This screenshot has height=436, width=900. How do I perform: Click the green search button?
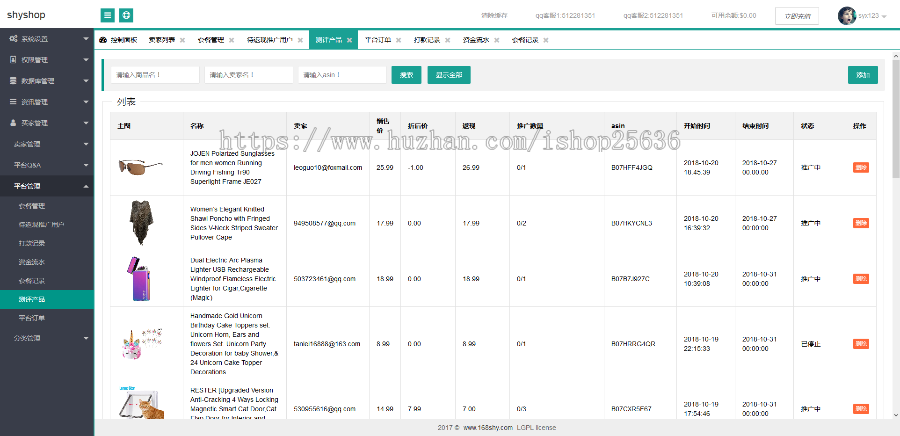[406, 75]
